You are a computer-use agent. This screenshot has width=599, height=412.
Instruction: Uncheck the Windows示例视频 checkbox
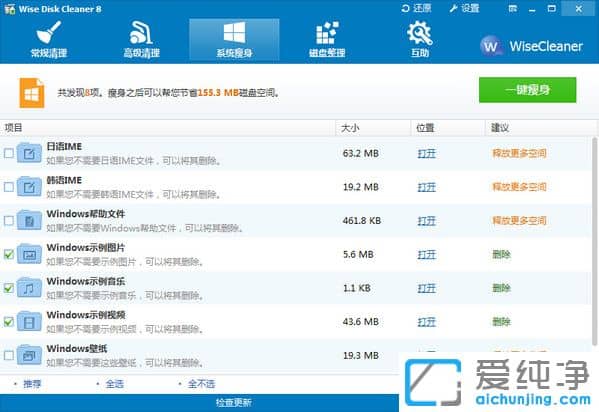click(x=8, y=321)
